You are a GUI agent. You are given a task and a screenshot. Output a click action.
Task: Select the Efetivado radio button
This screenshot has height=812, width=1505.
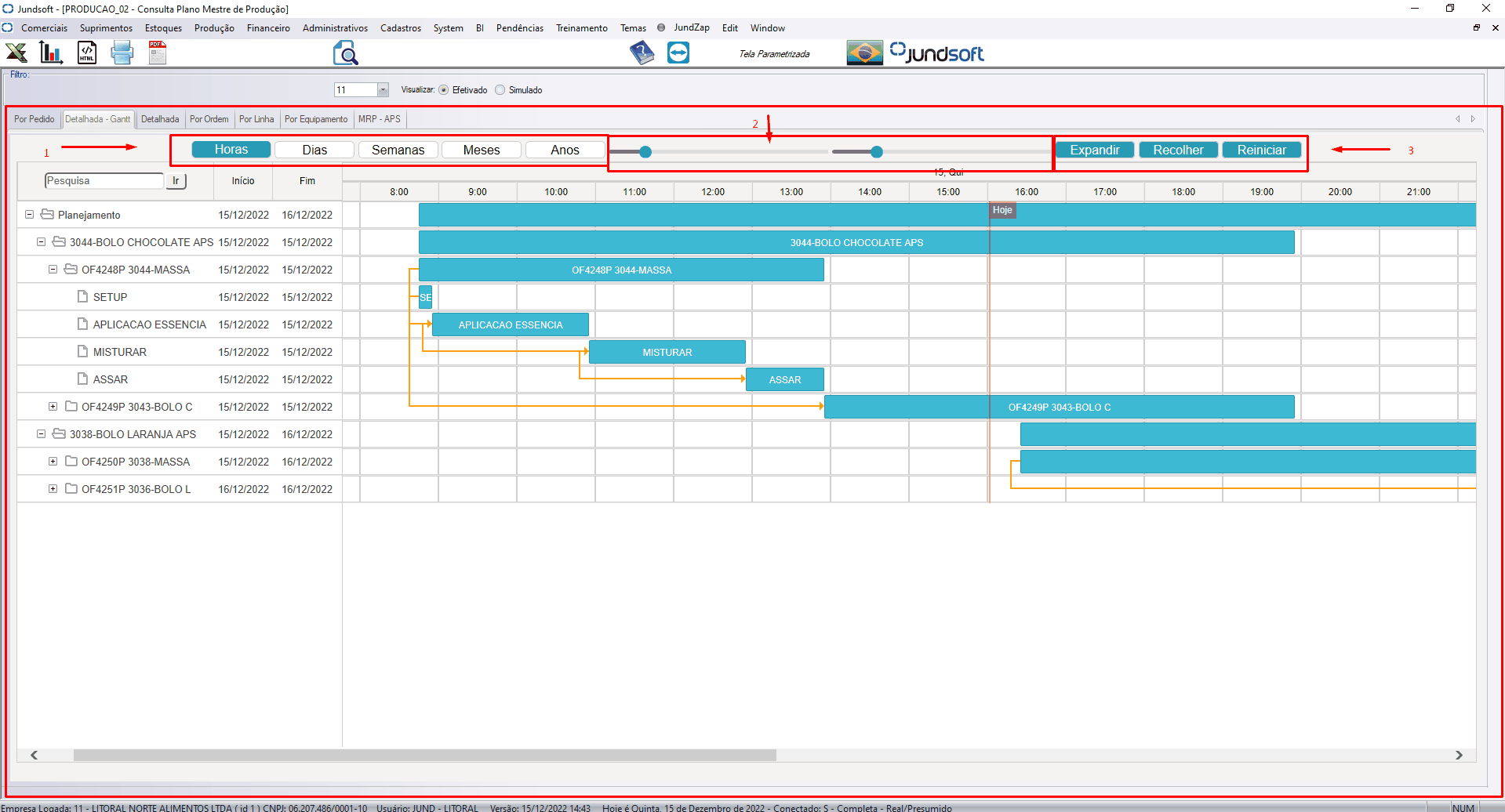444,90
